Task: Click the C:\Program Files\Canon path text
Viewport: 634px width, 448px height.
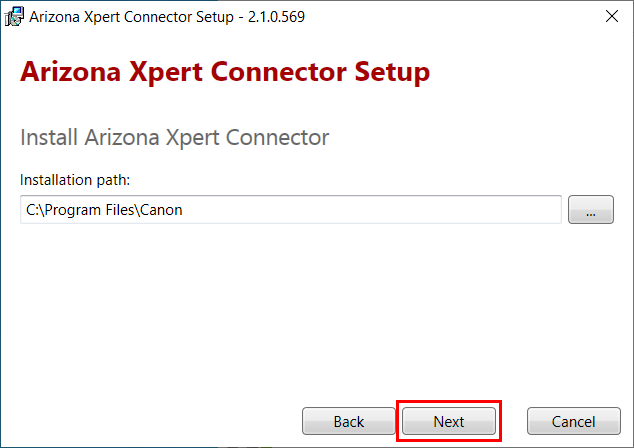Action: point(104,210)
